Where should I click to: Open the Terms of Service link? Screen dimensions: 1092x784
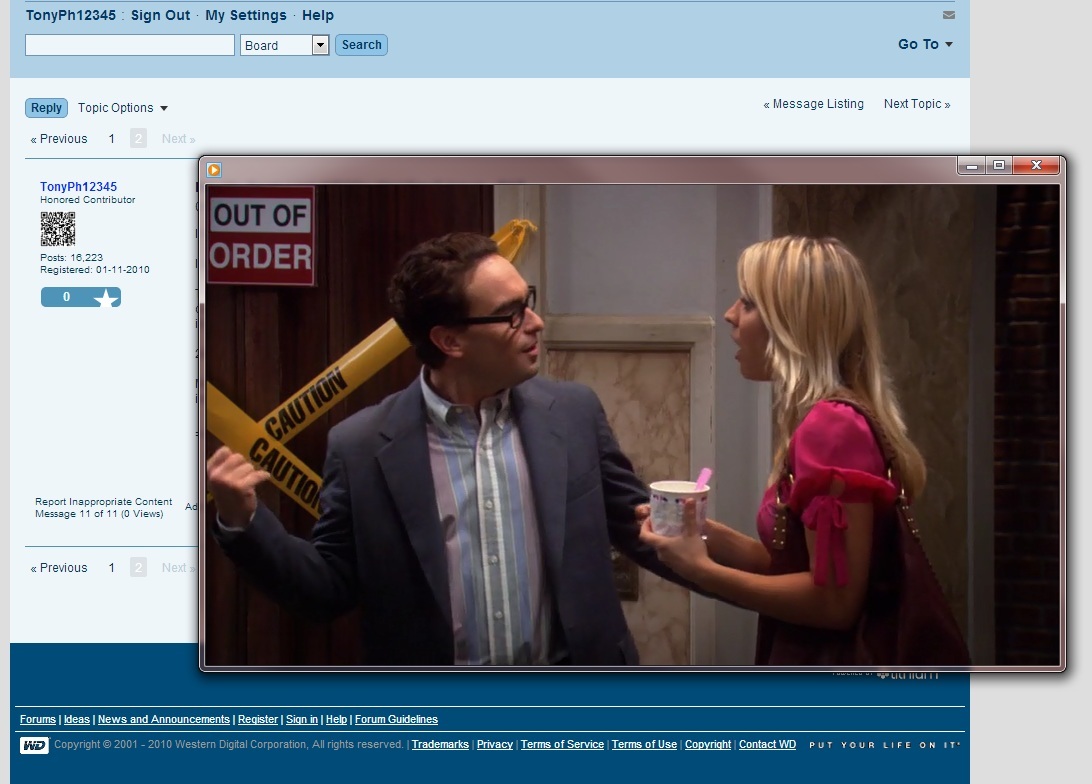pos(562,744)
